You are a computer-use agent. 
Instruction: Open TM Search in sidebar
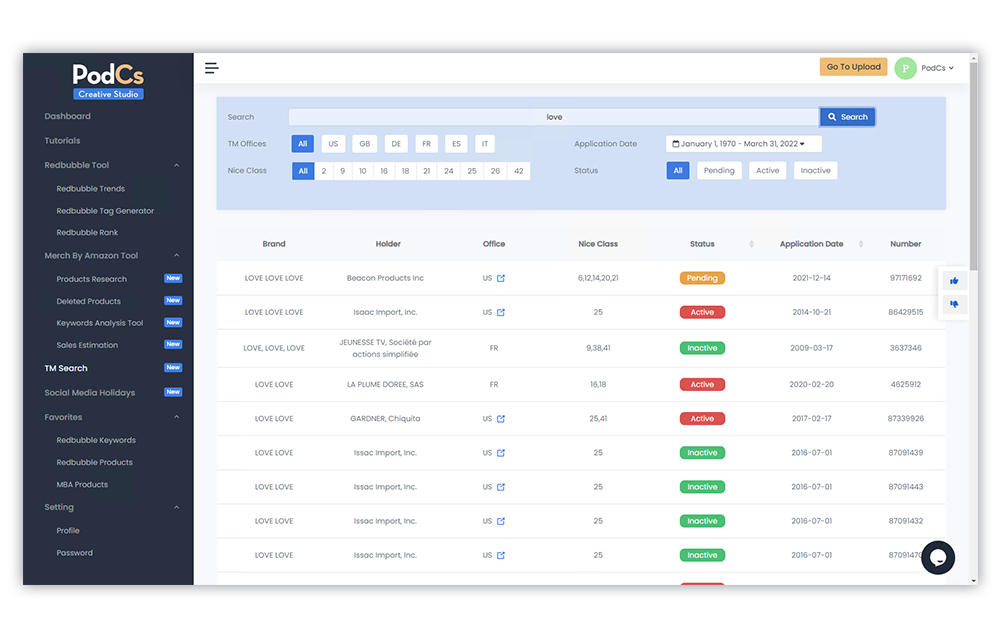pos(66,368)
